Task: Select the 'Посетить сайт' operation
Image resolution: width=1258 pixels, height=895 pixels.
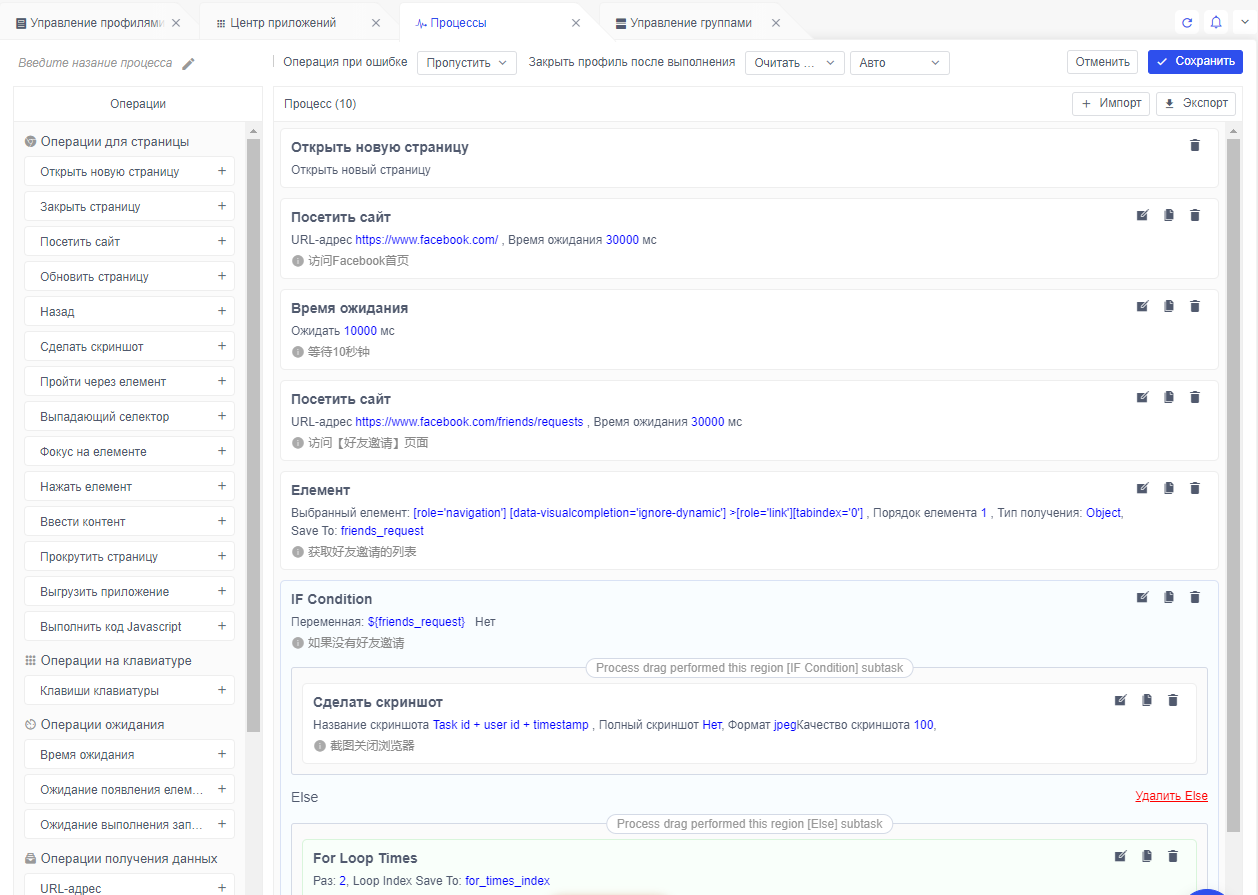Action: (x=129, y=241)
